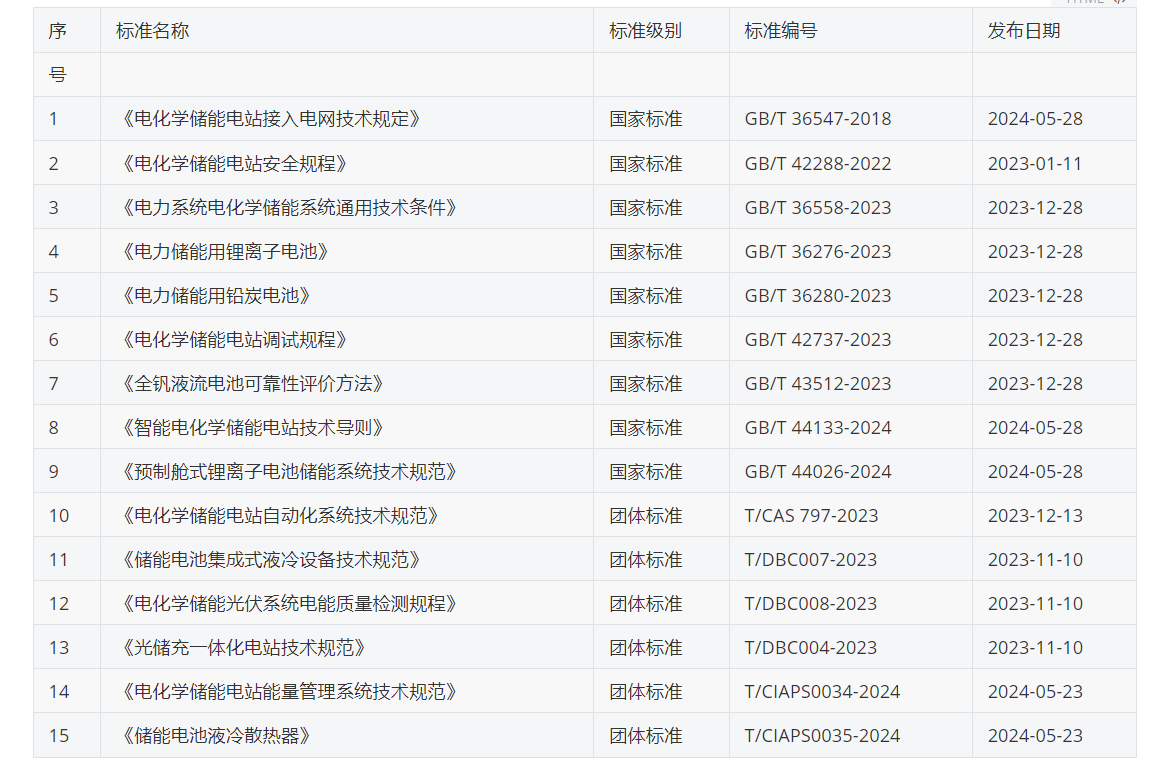Select《光储充一体化电站技术规范》cell
This screenshot has width=1176, height=770.
coord(242,647)
